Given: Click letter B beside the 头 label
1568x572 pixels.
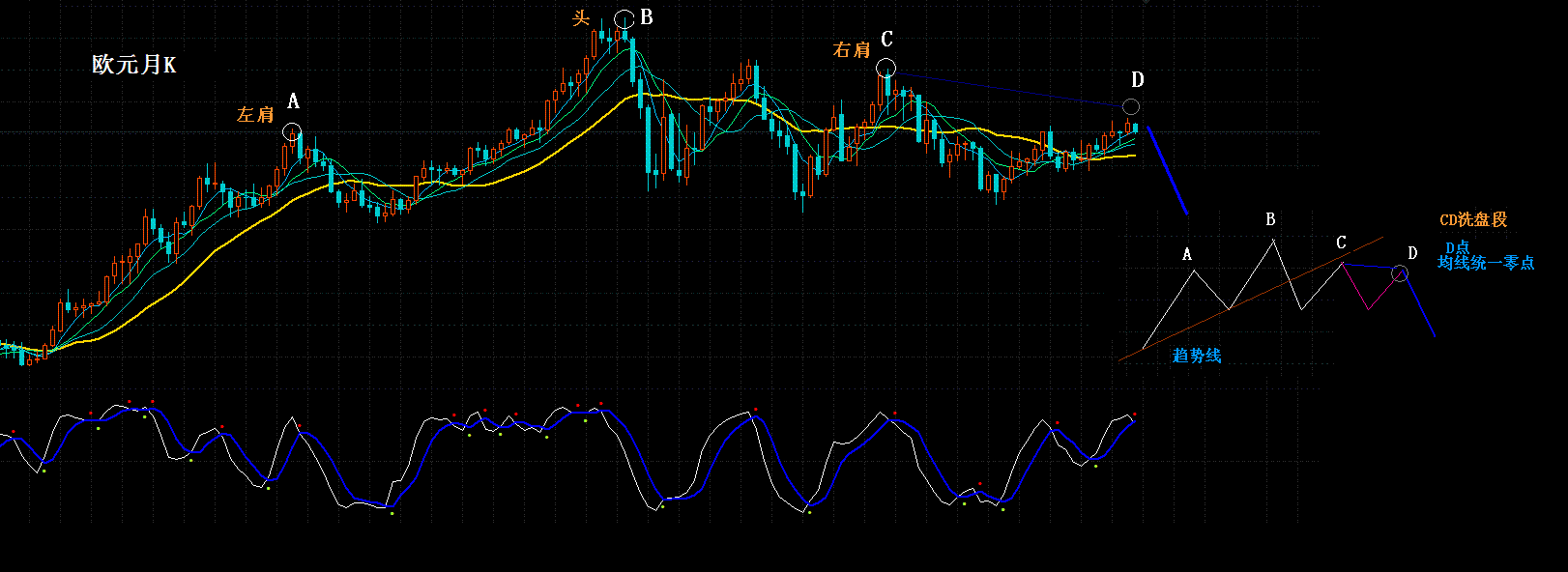Looking at the screenshot, I should [x=647, y=17].
